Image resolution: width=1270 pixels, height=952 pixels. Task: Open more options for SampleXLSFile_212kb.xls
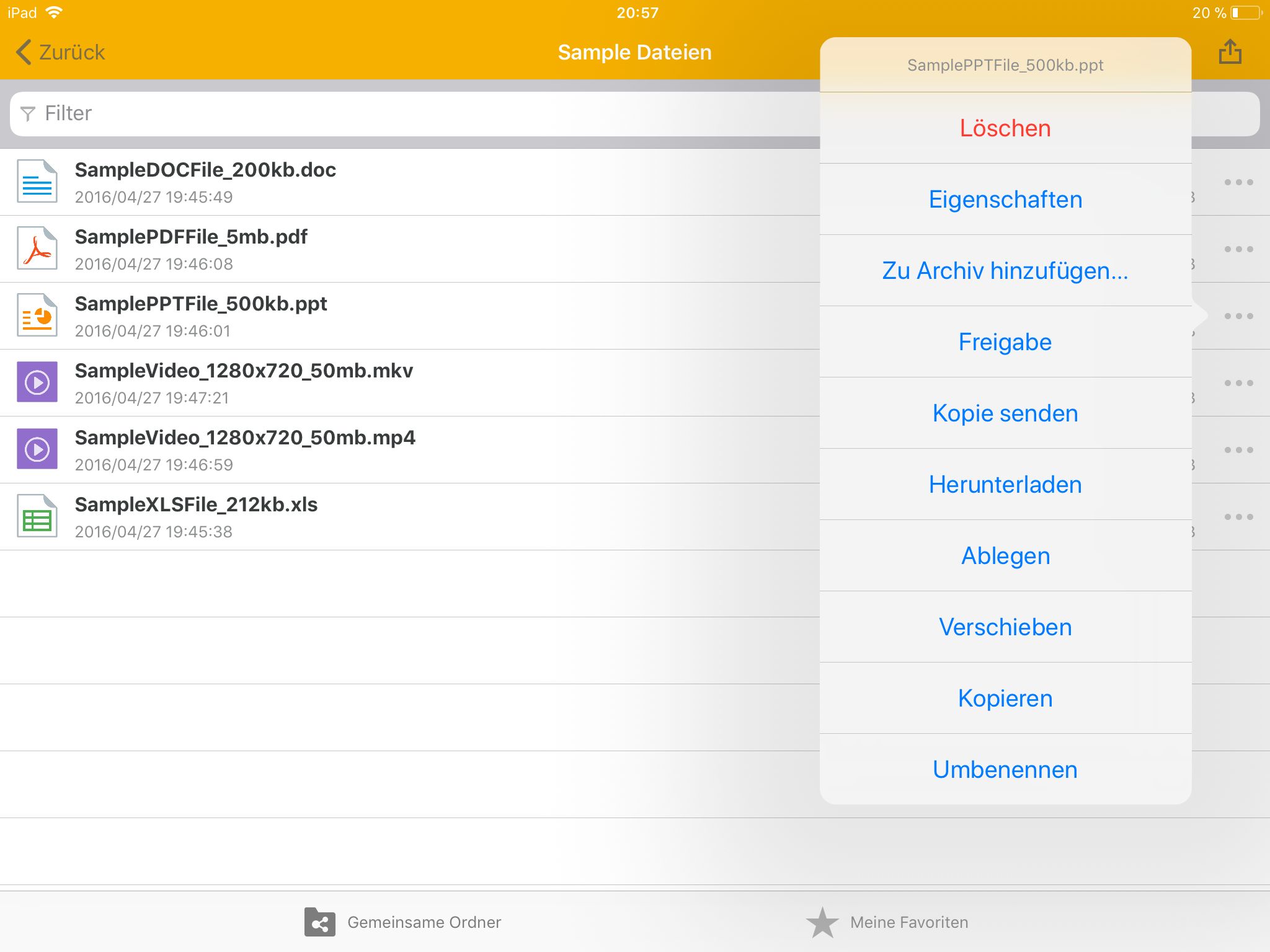[x=1238, y=517]
